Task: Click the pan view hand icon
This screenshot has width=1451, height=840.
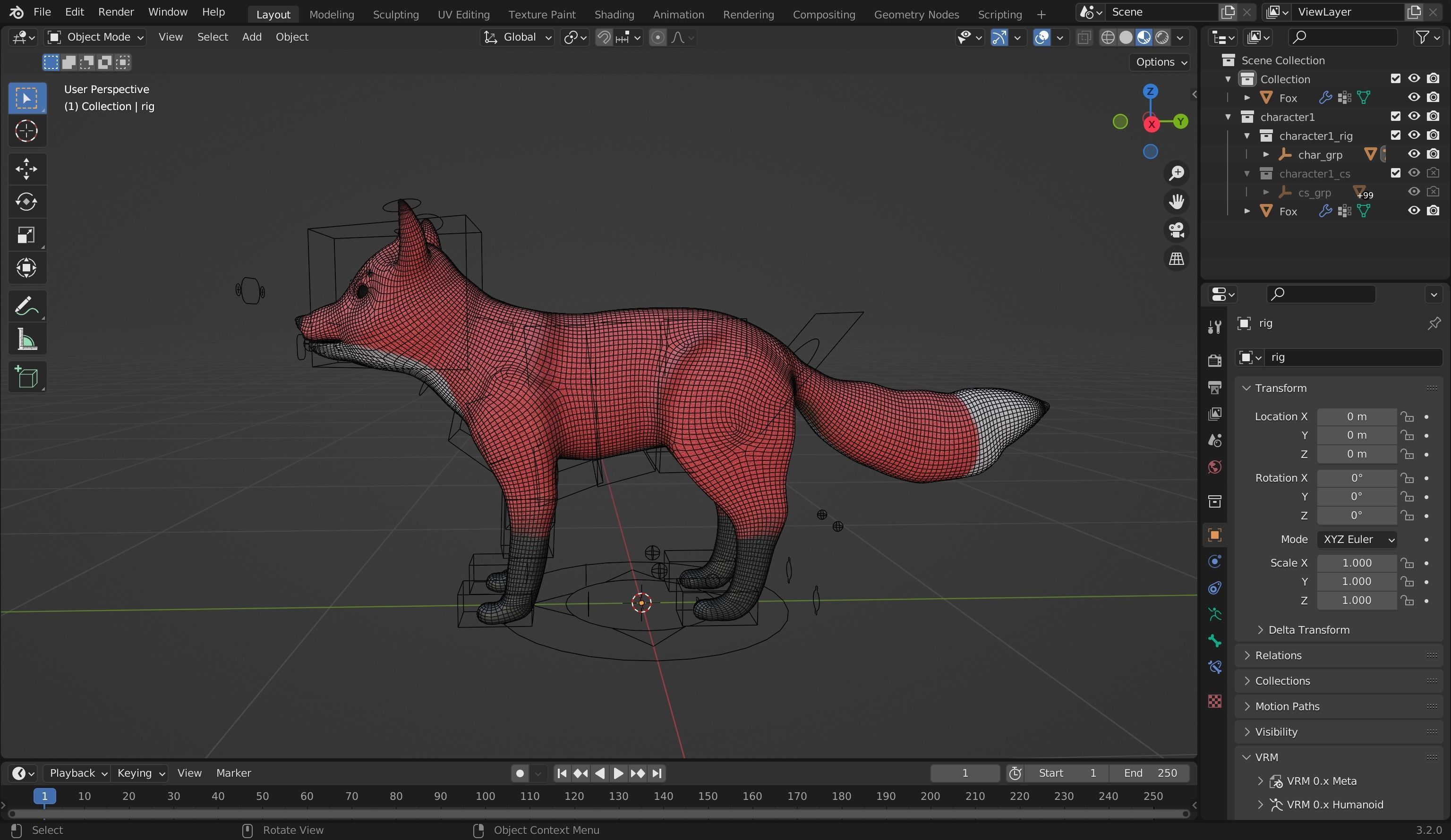Action: [1177, 202]
